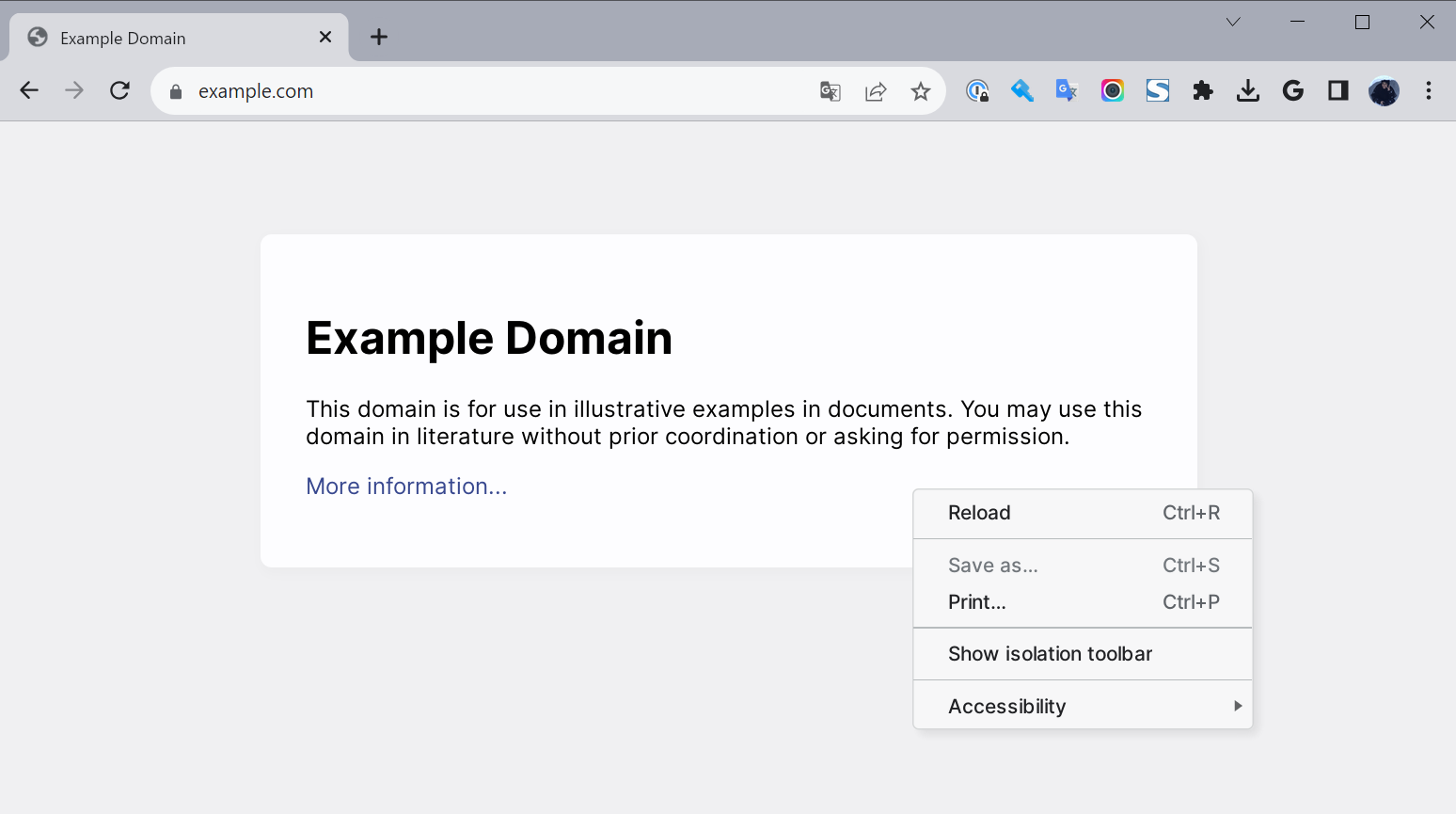Image resolution: width=1456 pixels, height=814 pixels.
Task: Click the blue S extension icon
Action: tap(1157, 90)
